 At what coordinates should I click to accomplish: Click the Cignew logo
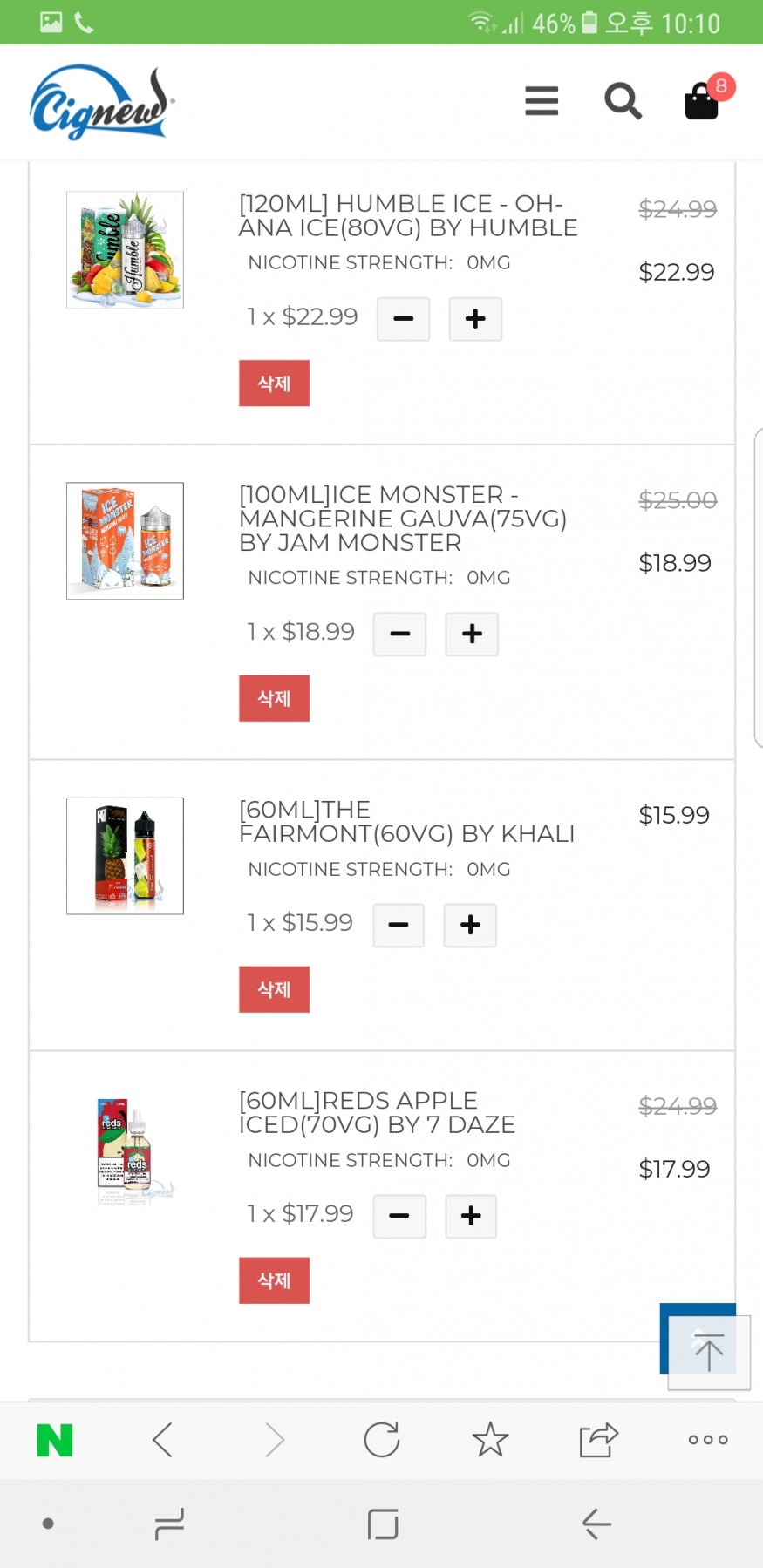[x=101, y=103]
